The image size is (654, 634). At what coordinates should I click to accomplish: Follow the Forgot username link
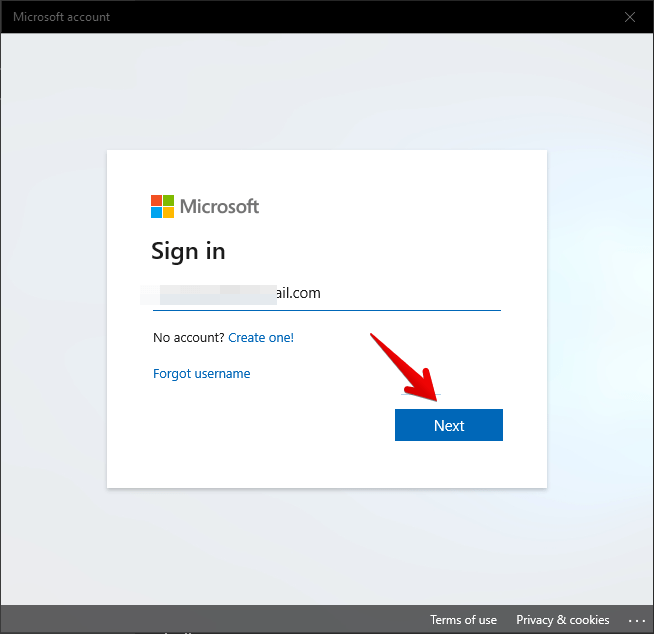(x=201, y=373)
